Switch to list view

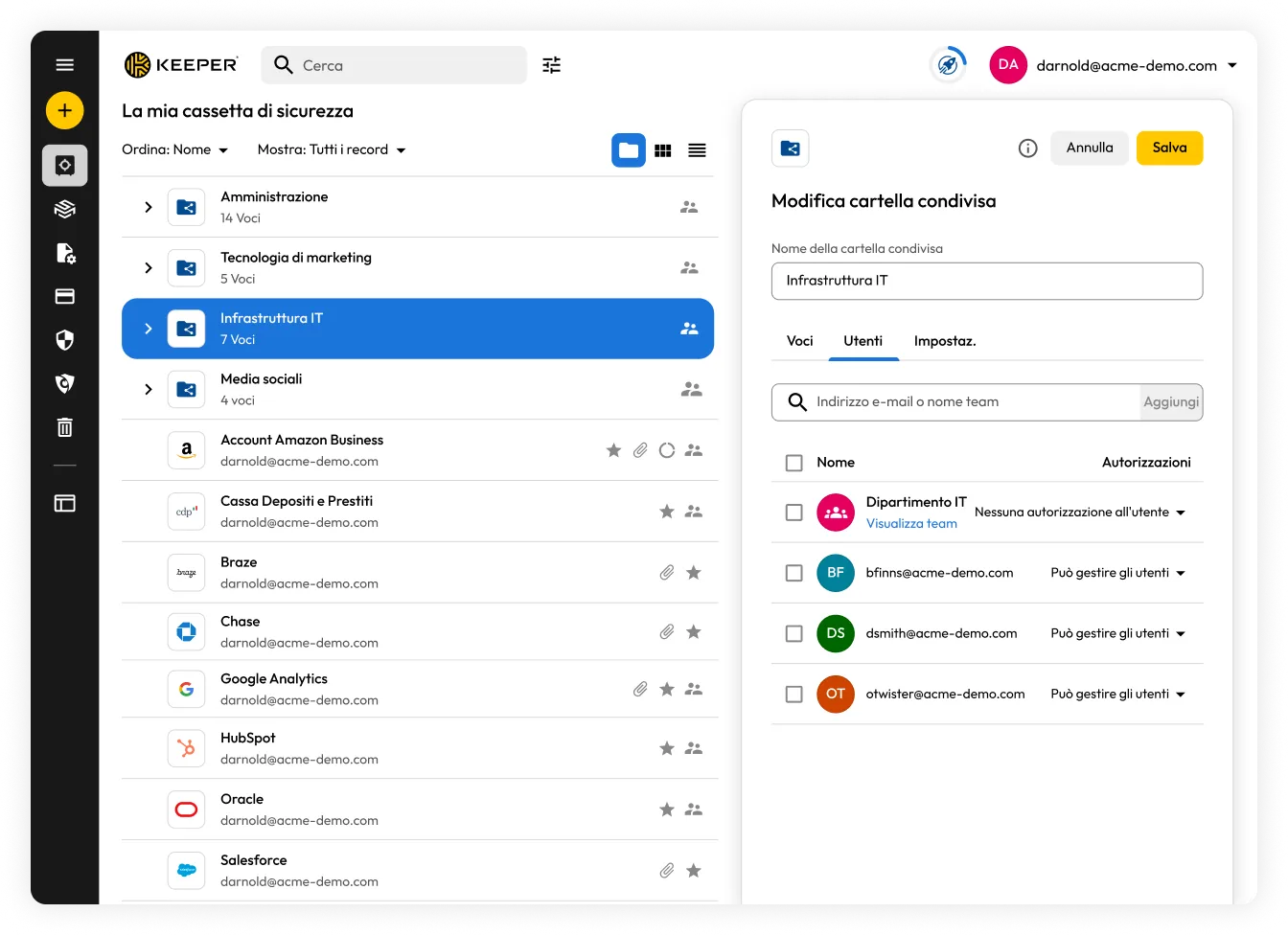coord(697,150)
